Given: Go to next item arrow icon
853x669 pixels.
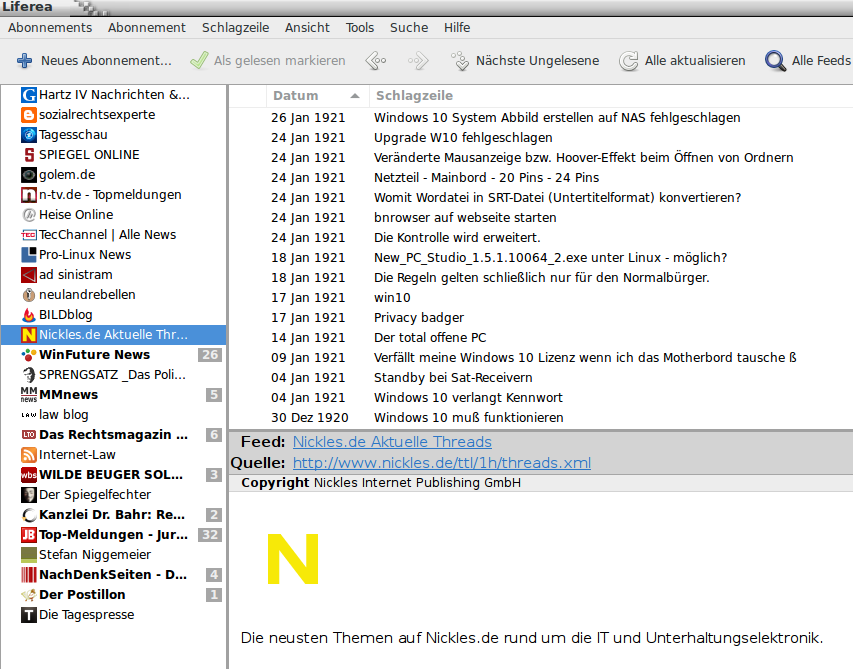Looking at the screenshot, I should (418, 60).
